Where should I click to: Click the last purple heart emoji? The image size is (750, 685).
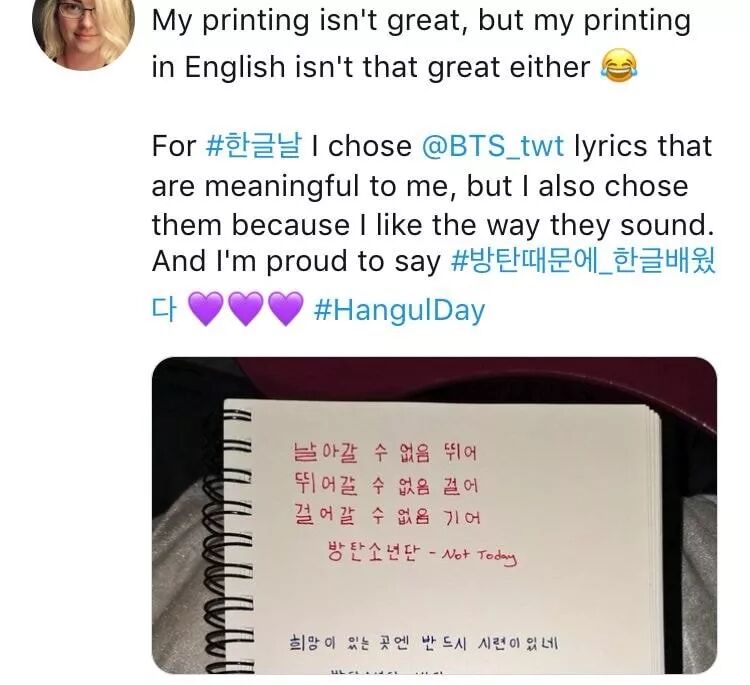(286, 309)
